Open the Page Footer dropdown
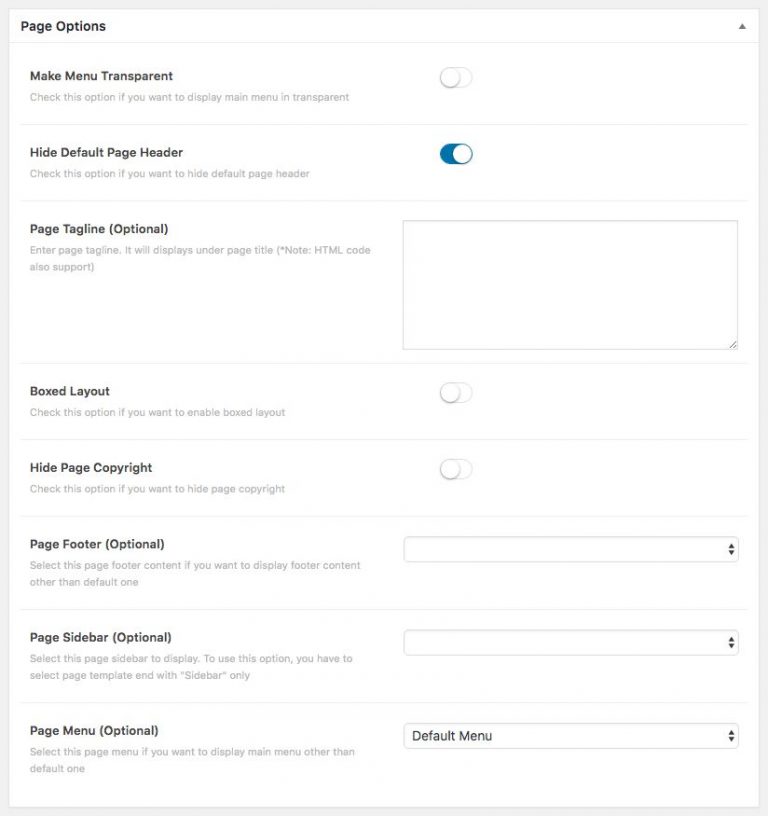The image size is (768, 816). click(x=570, y=548)
